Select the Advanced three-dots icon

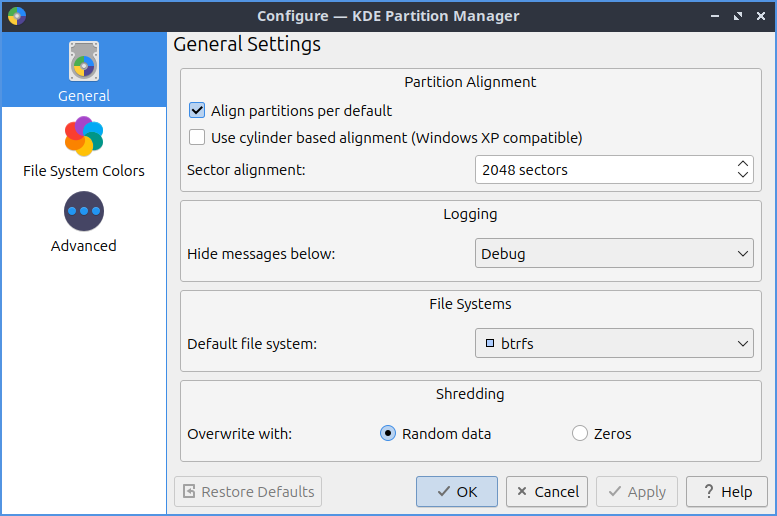84,211
